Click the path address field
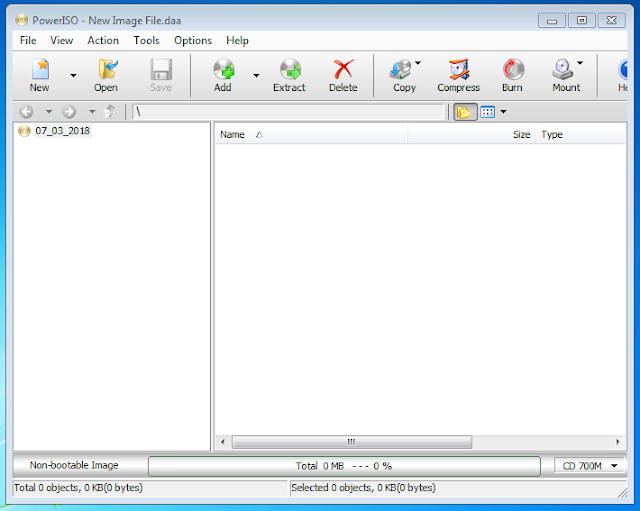The width and height of the screenshot is (640, 511). 288,112
